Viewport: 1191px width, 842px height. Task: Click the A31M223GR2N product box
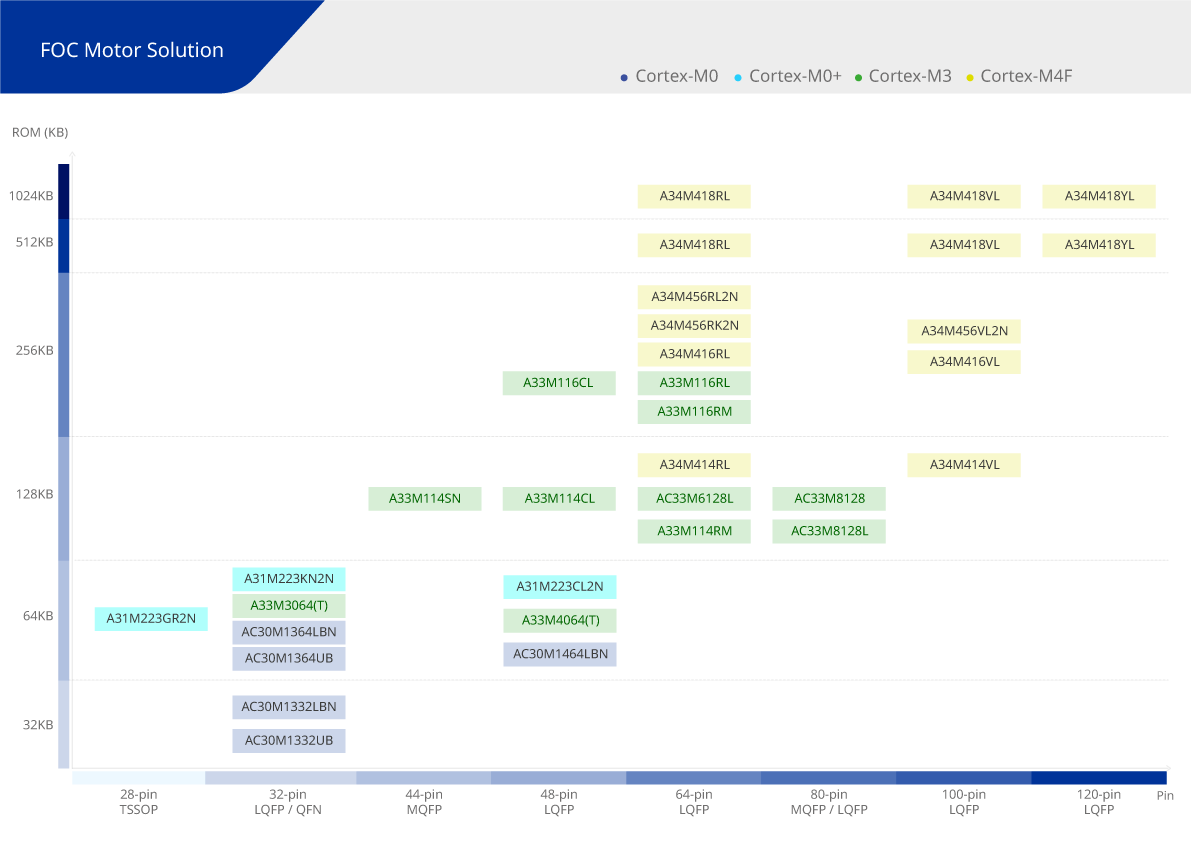coord(151,618)
